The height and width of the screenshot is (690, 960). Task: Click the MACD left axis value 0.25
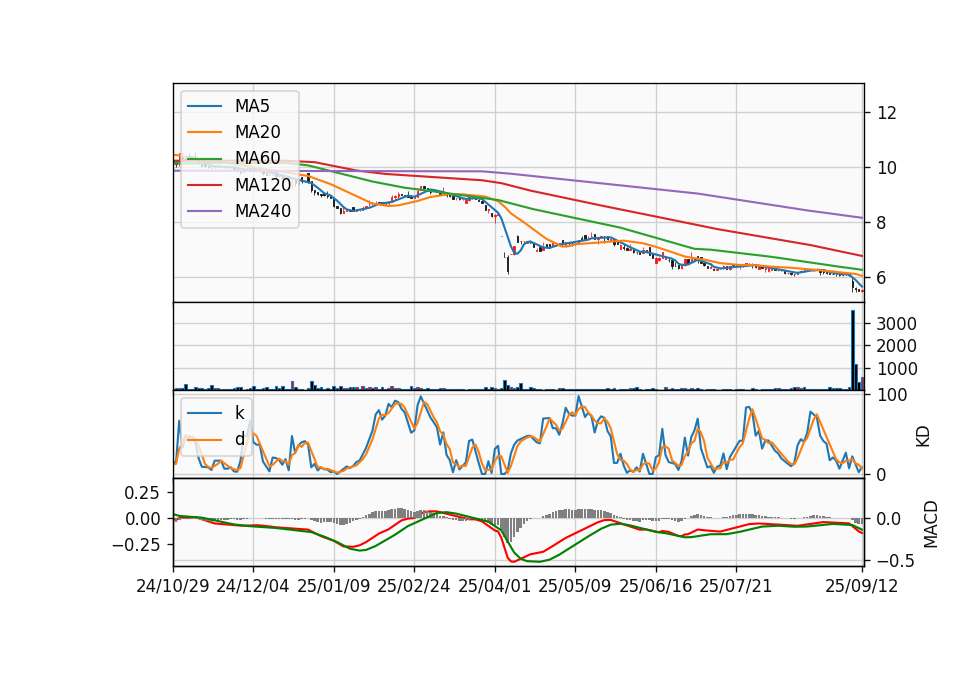141,493
